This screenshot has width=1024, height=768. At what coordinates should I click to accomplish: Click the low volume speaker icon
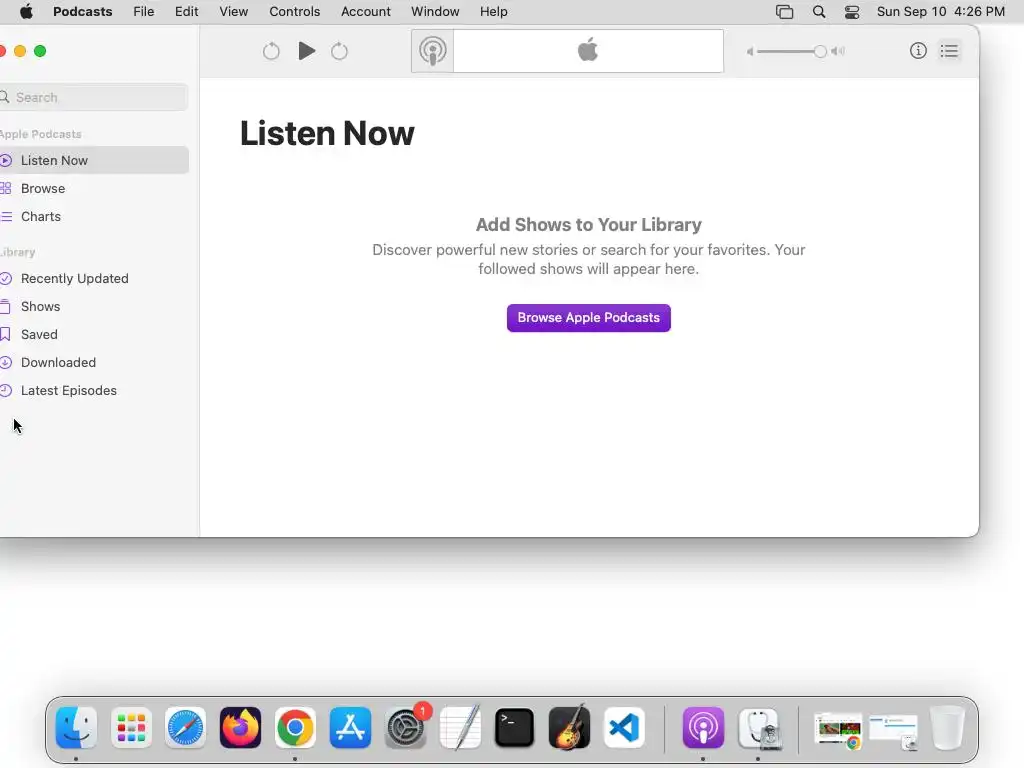tap(750, 51)
